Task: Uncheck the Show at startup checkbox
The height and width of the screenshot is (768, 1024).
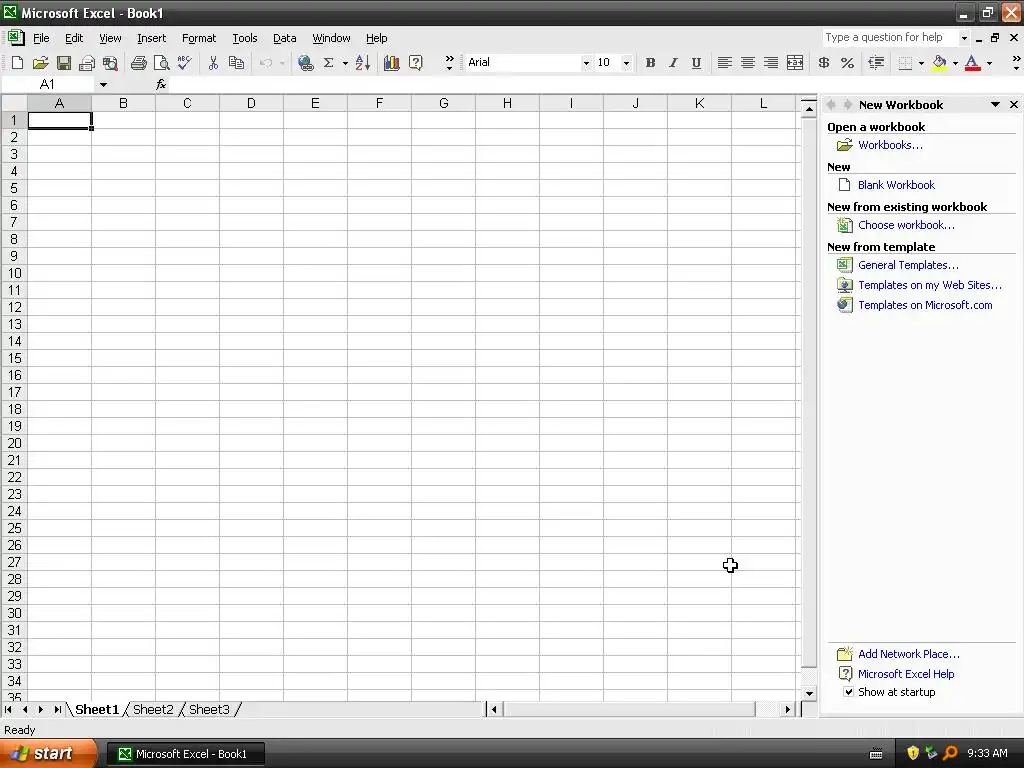Action: [x=848, y=692]
